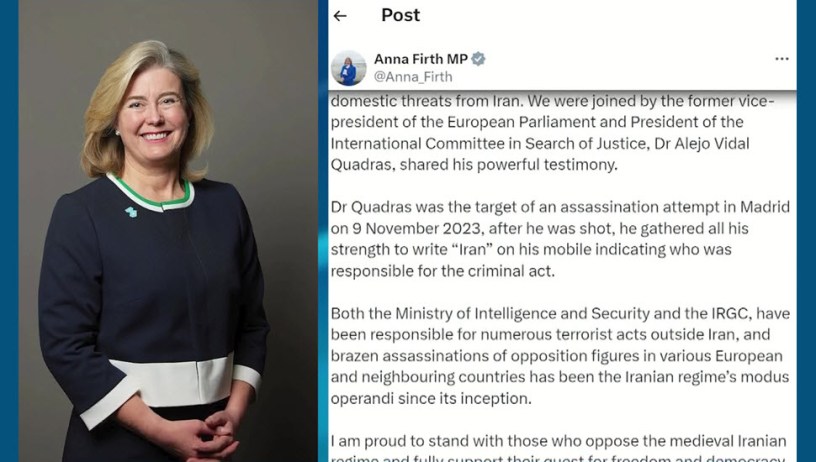This screenshot has height=462, width=816.
Task: Click the teal brooch on the navy jacket
Action: click(131, 212)
